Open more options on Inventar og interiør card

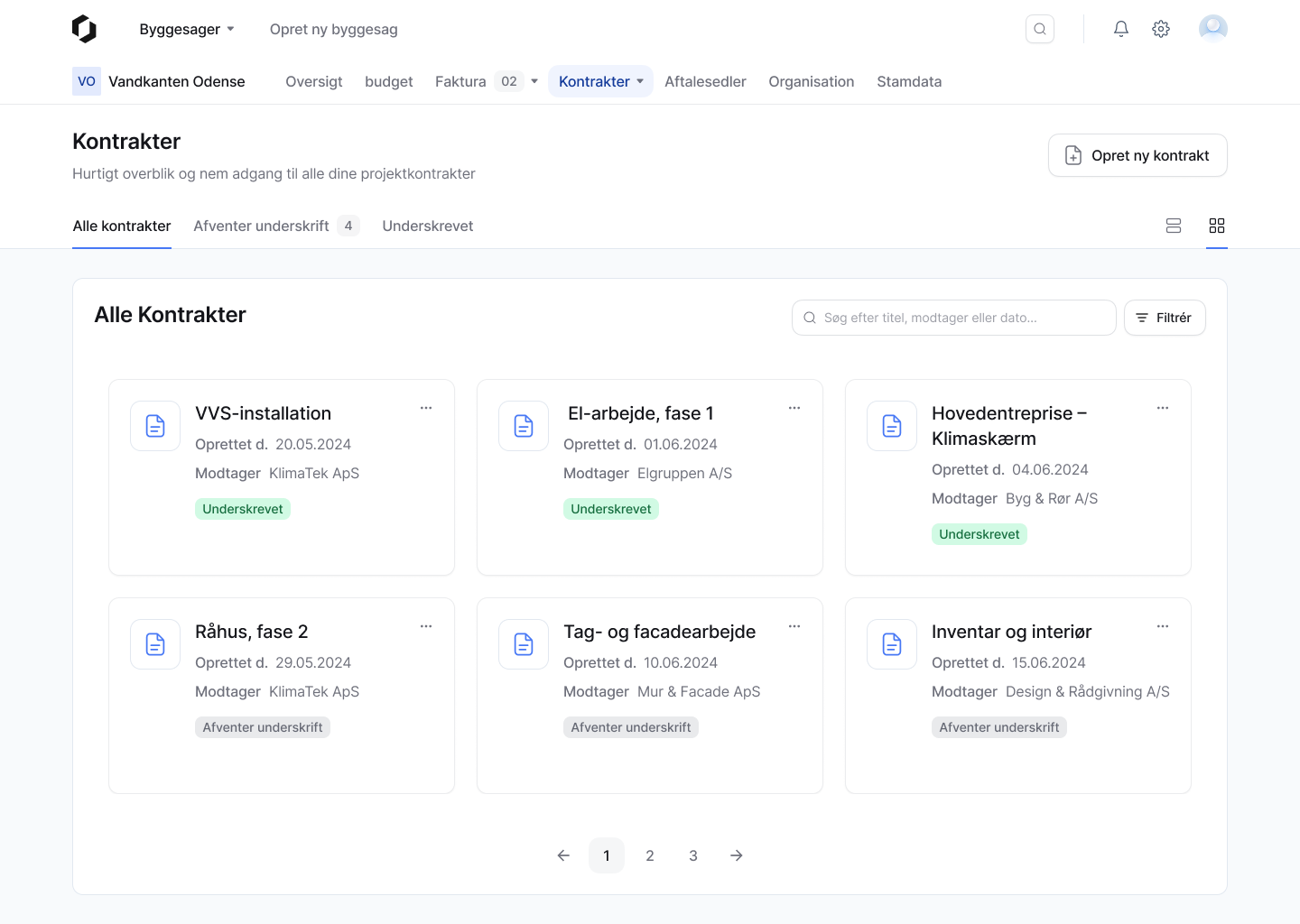point(1163,626)
